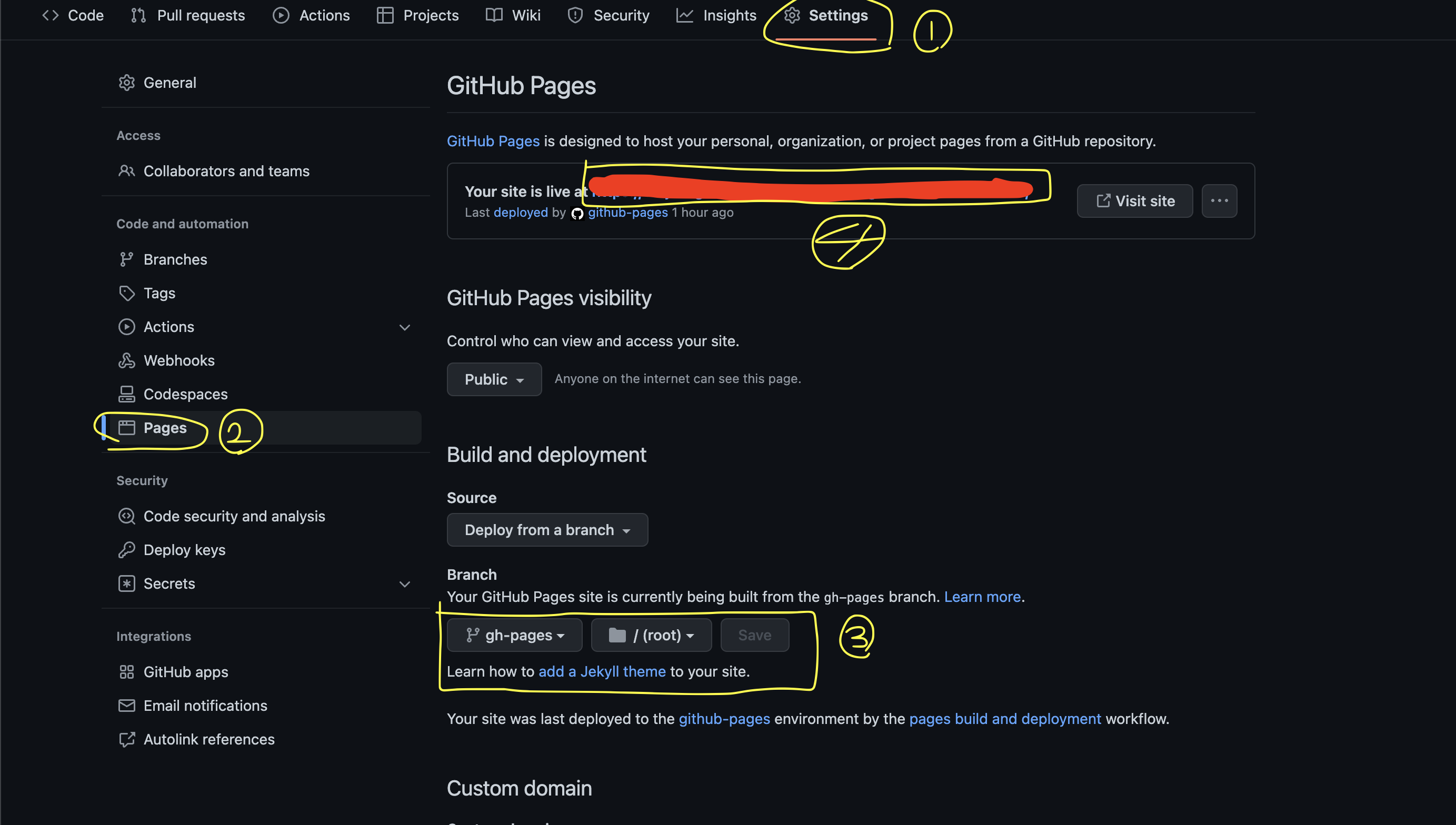This screenshot has width=1456, height=825.
Task: Click the General gear icon
Action: tap(126, 83)
